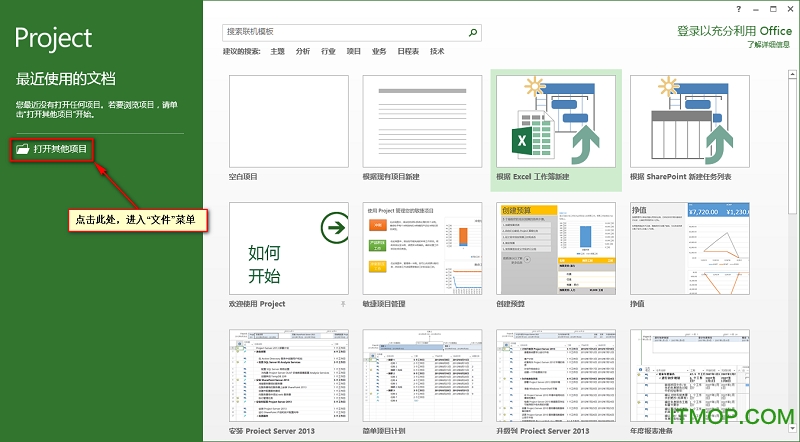The image size is (800, 442).
Task: Click the 敏捷项目管理 label text
Action: 384,304
